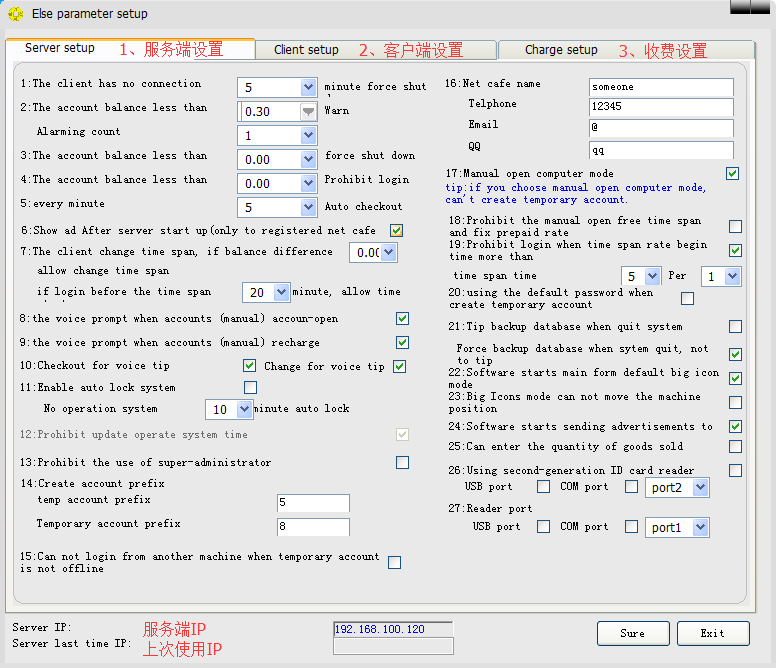This screenshot has height=668, width=776.
Task: Focus the Temporary account prefix field
Action: 313,527
